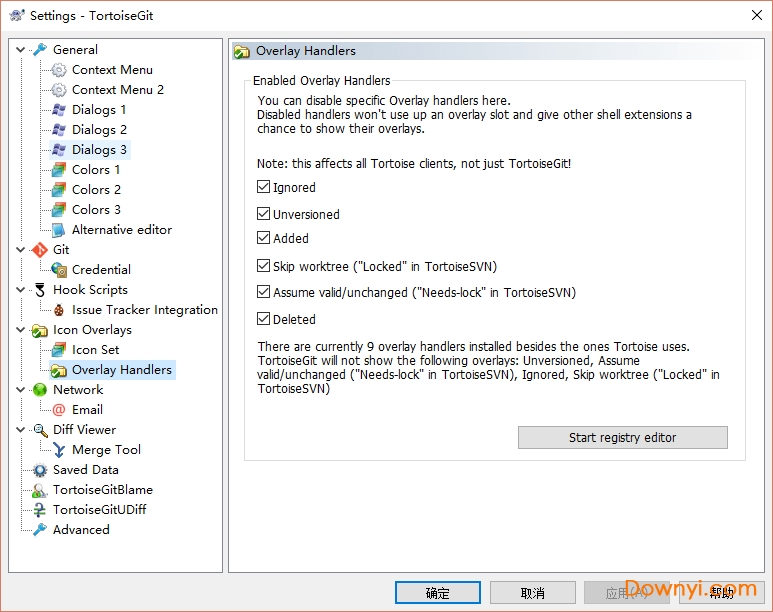Click the Email at-sign icon

(x=59, y=410)
